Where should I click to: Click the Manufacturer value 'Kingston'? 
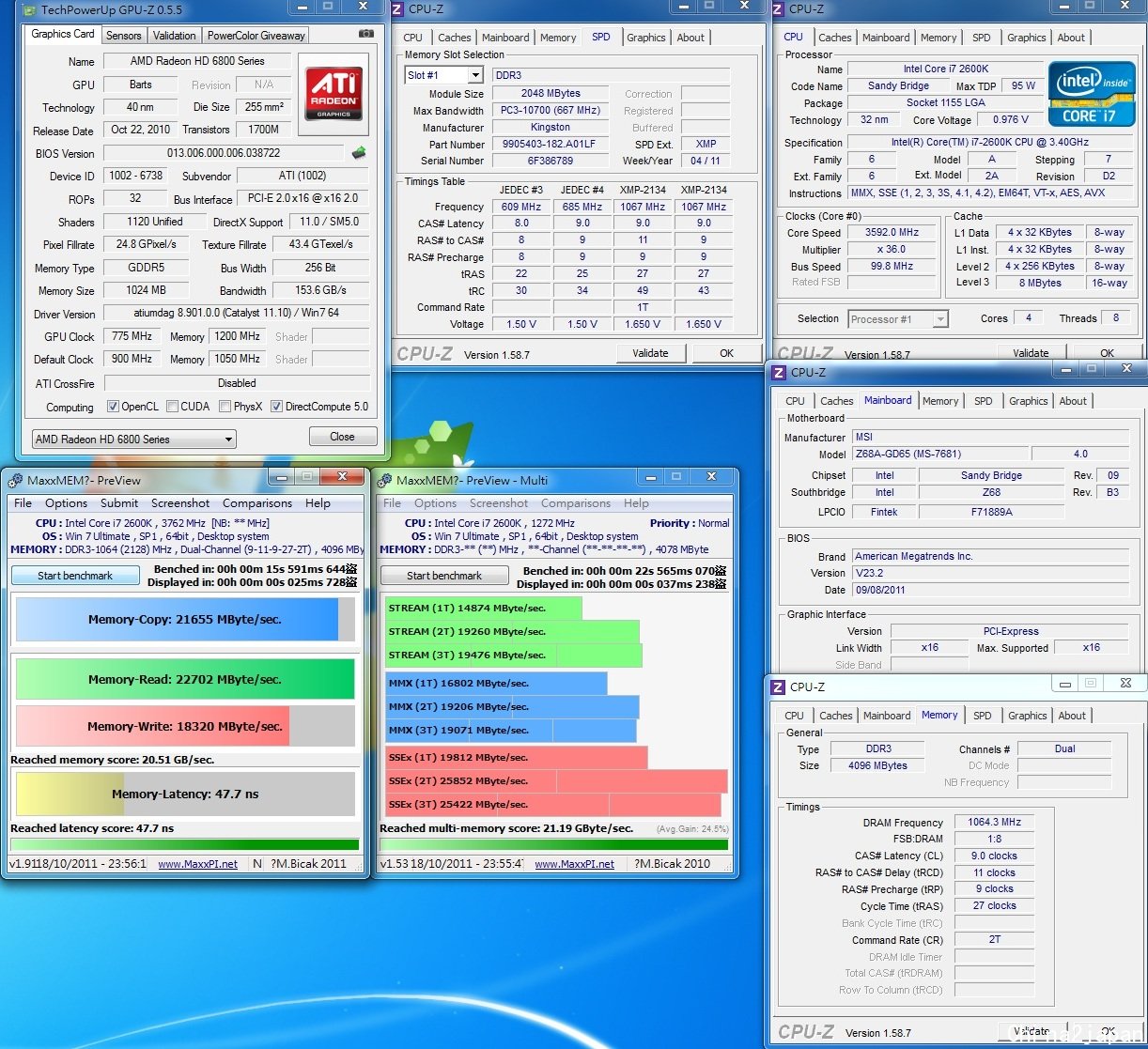point(550,128)
